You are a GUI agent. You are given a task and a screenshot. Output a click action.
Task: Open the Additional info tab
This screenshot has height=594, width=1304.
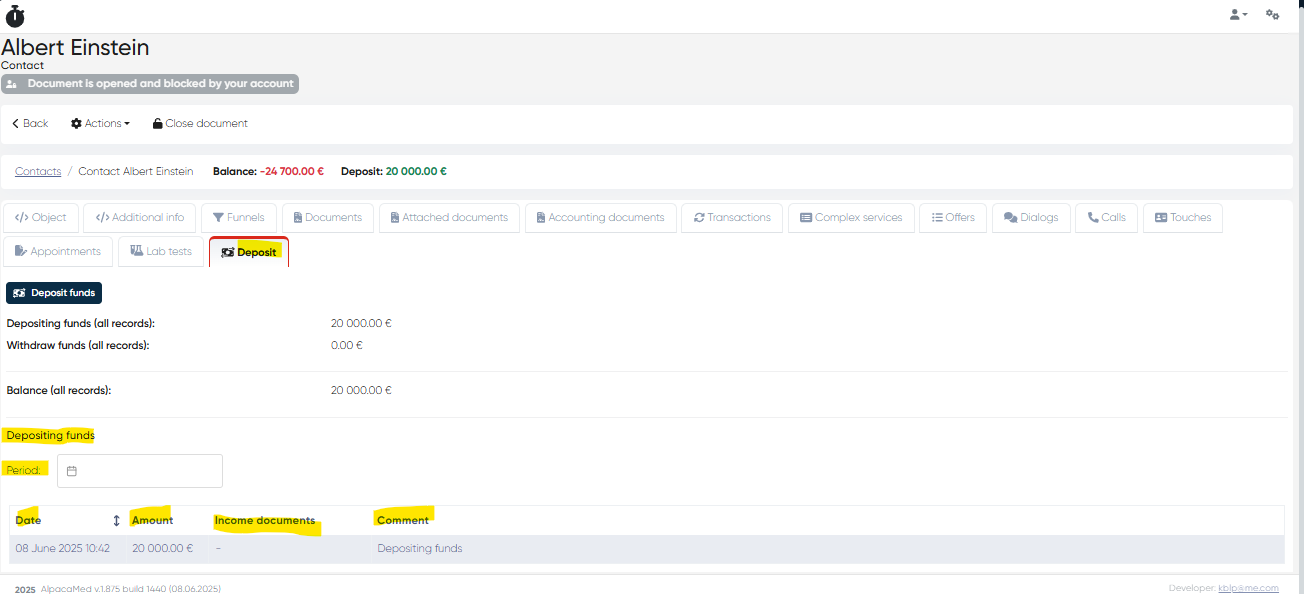(x=139, y=218)
